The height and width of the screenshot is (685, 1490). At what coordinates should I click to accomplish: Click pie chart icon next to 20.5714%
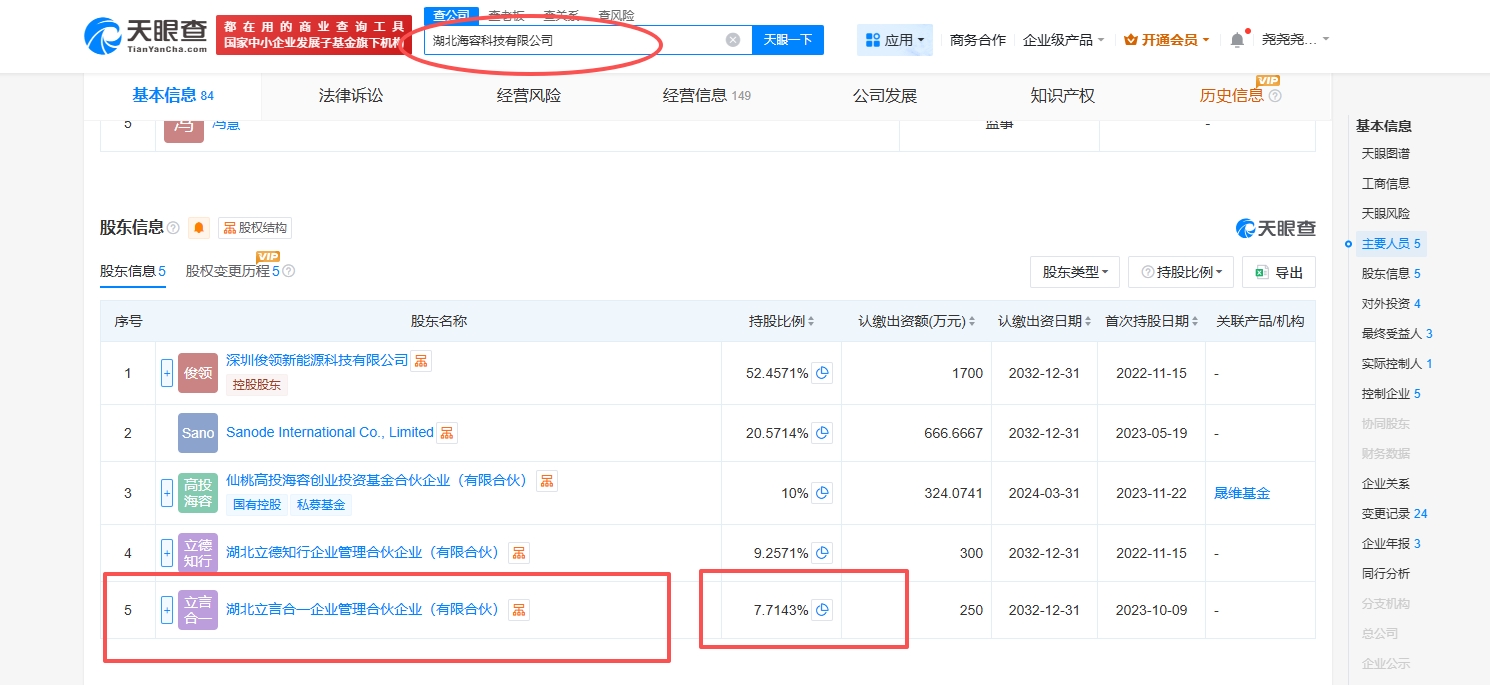click(822, 433)
